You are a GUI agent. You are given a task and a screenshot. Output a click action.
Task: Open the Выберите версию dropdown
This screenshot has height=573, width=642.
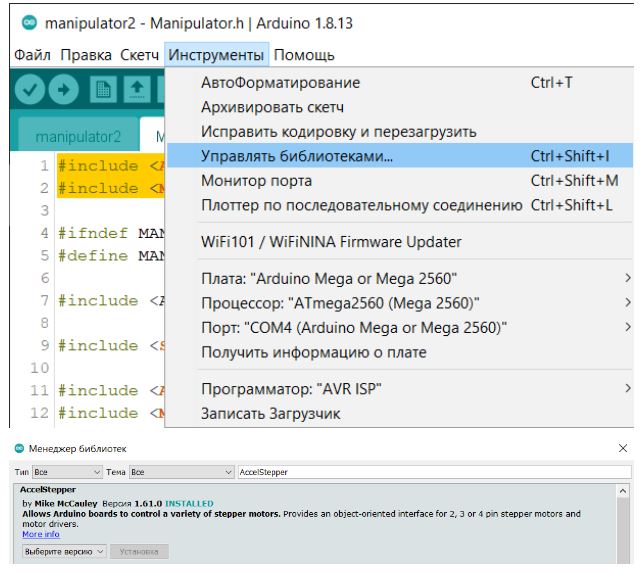[65, 552]
